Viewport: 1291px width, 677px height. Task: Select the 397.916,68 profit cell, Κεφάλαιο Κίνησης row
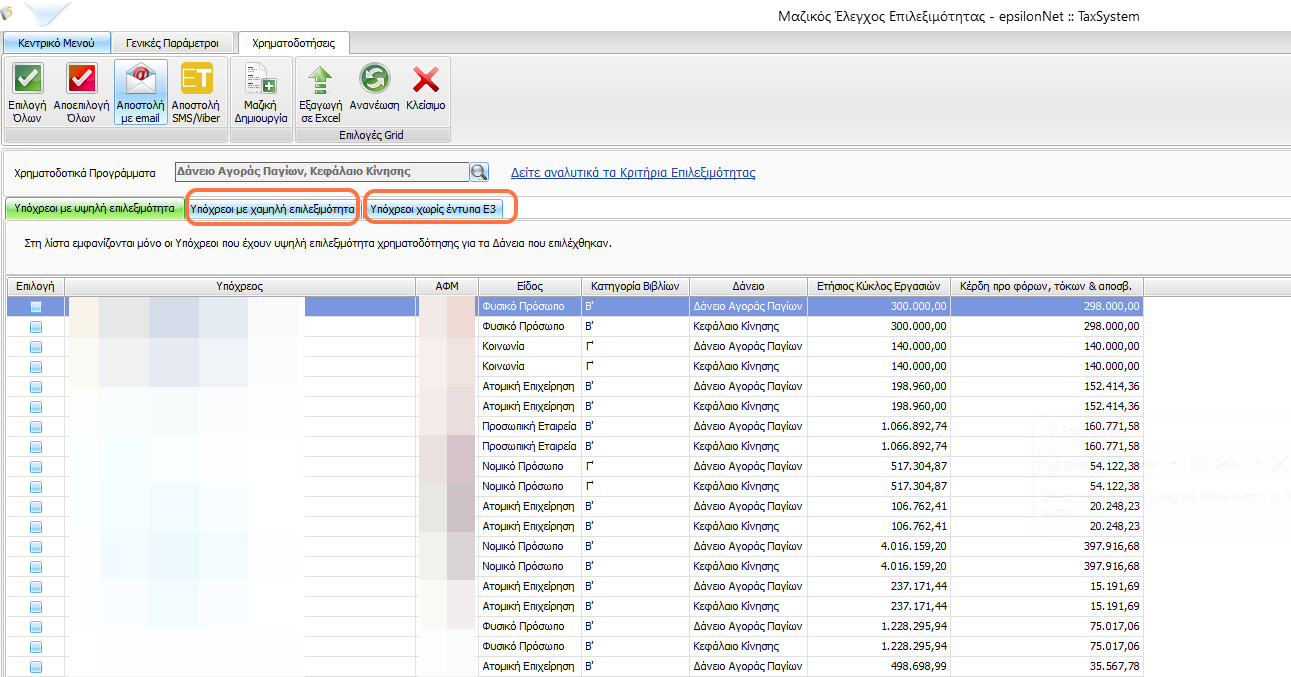(1047, 566)
